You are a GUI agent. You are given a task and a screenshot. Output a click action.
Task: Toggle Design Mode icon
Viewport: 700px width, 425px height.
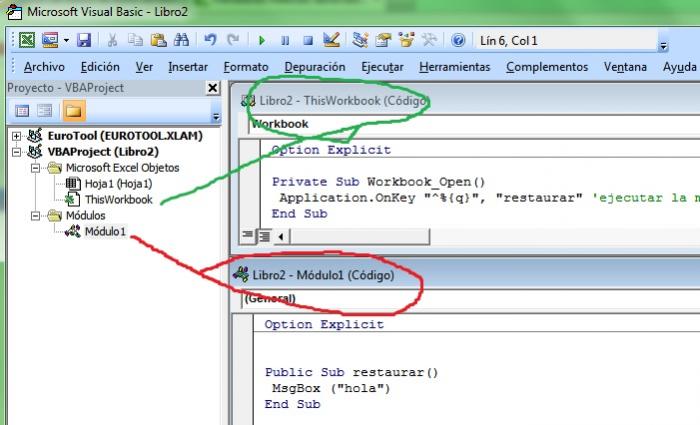(x=331, y=40)
